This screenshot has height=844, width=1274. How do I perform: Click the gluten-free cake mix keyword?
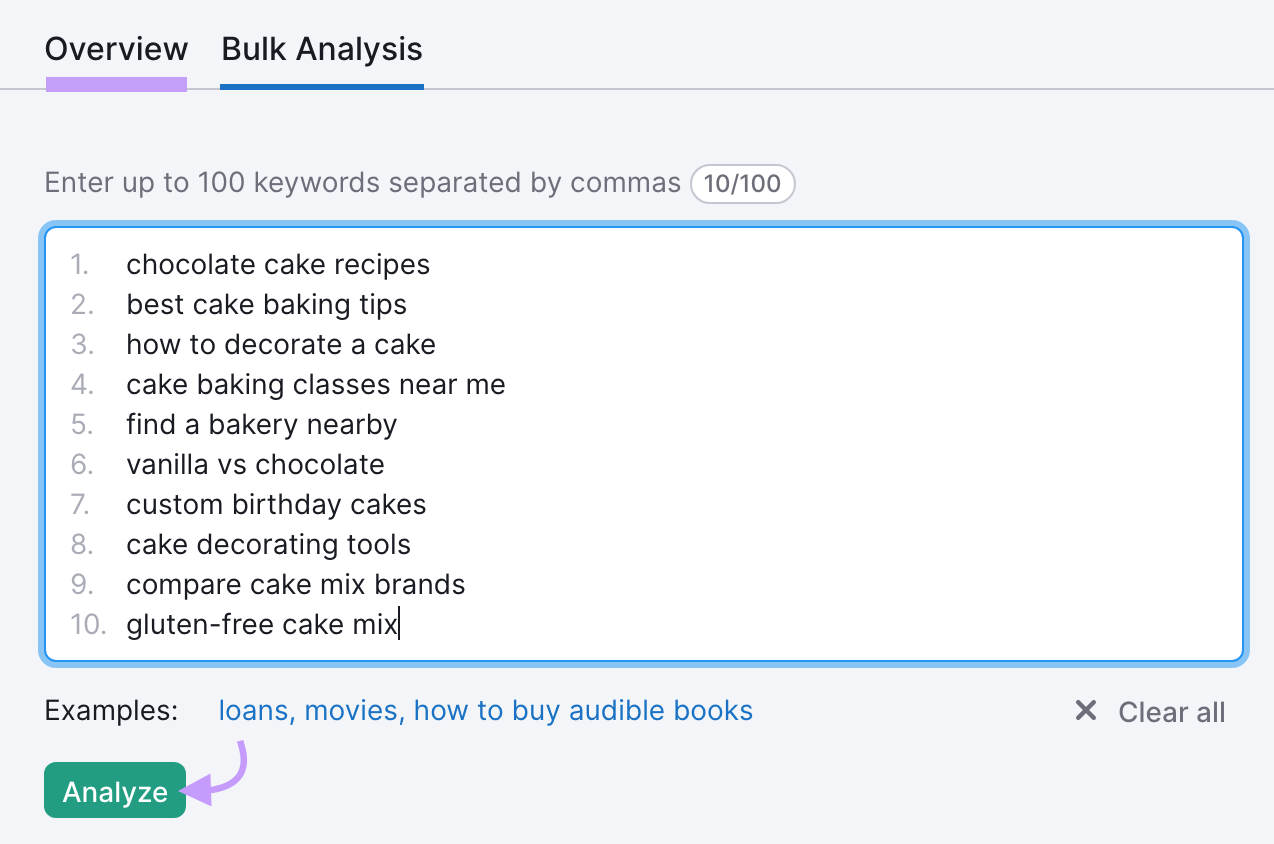tap(260, 624)
